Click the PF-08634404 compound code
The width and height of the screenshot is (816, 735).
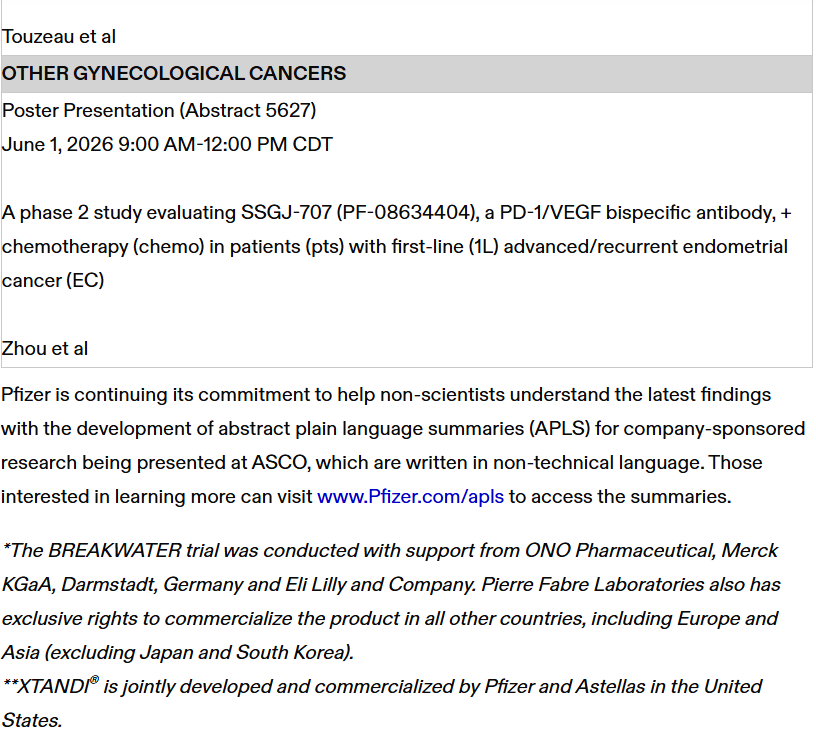click(x=404, y=213)
